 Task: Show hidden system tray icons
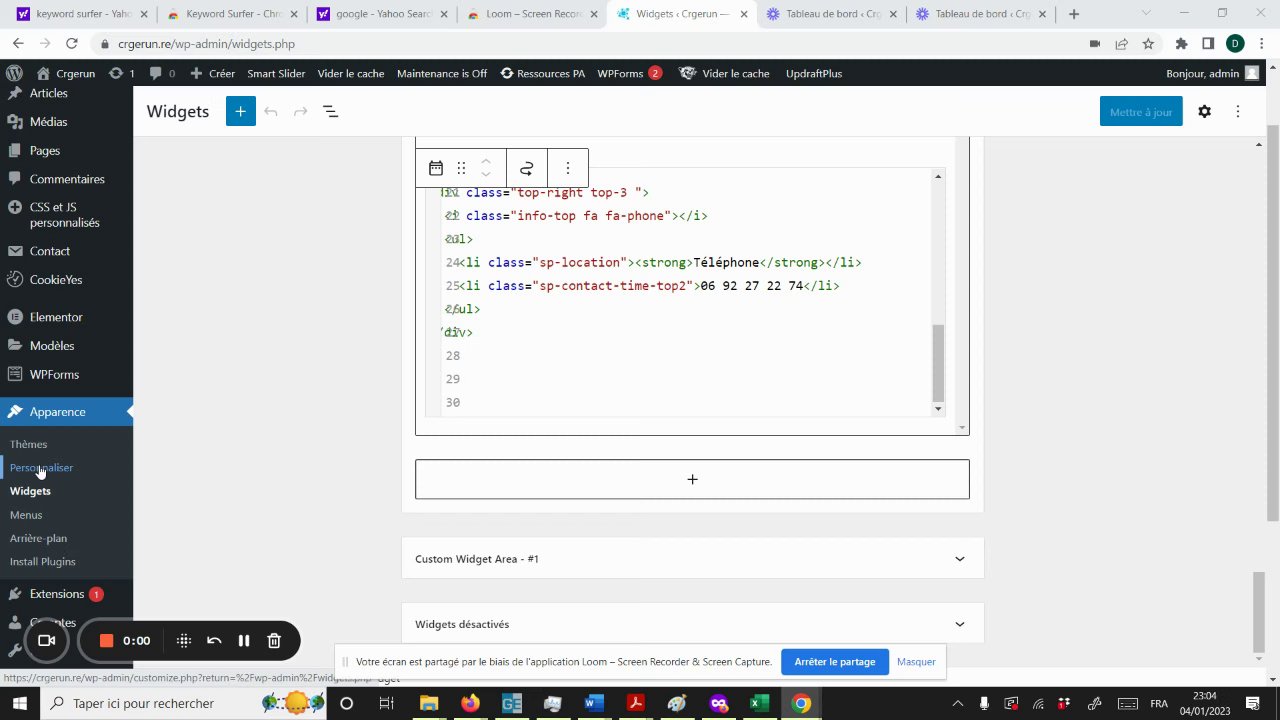(x=958, y=704)
